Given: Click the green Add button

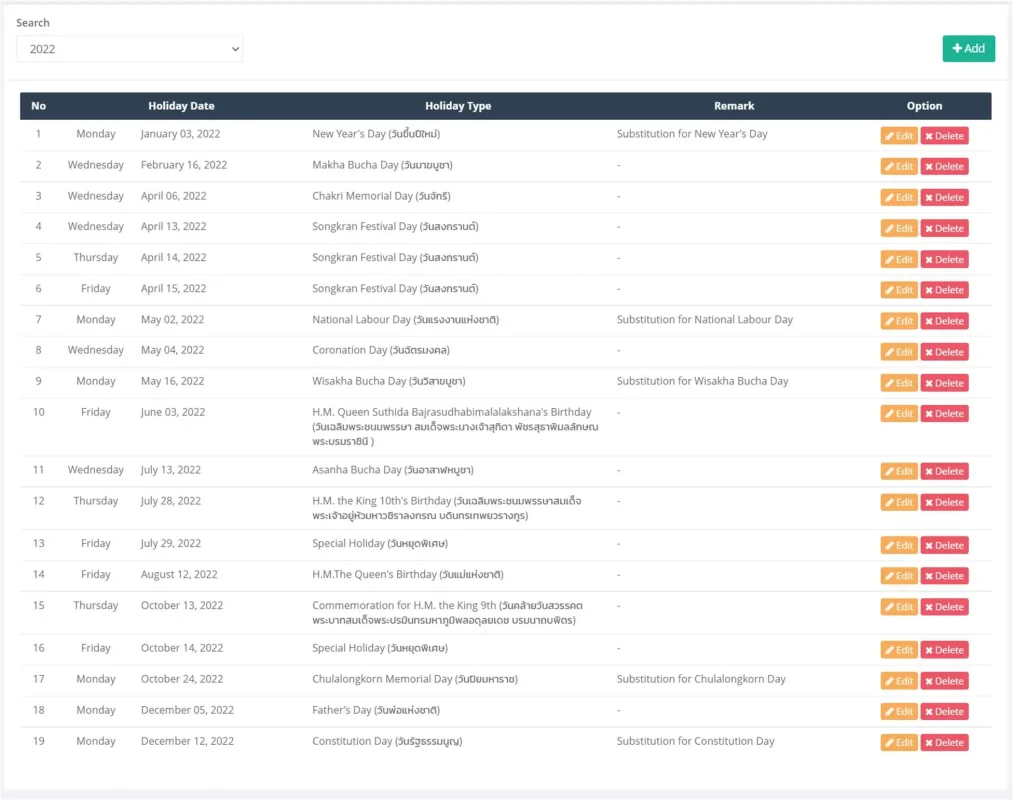Looking at the screenshot, I should click(968, 49).
